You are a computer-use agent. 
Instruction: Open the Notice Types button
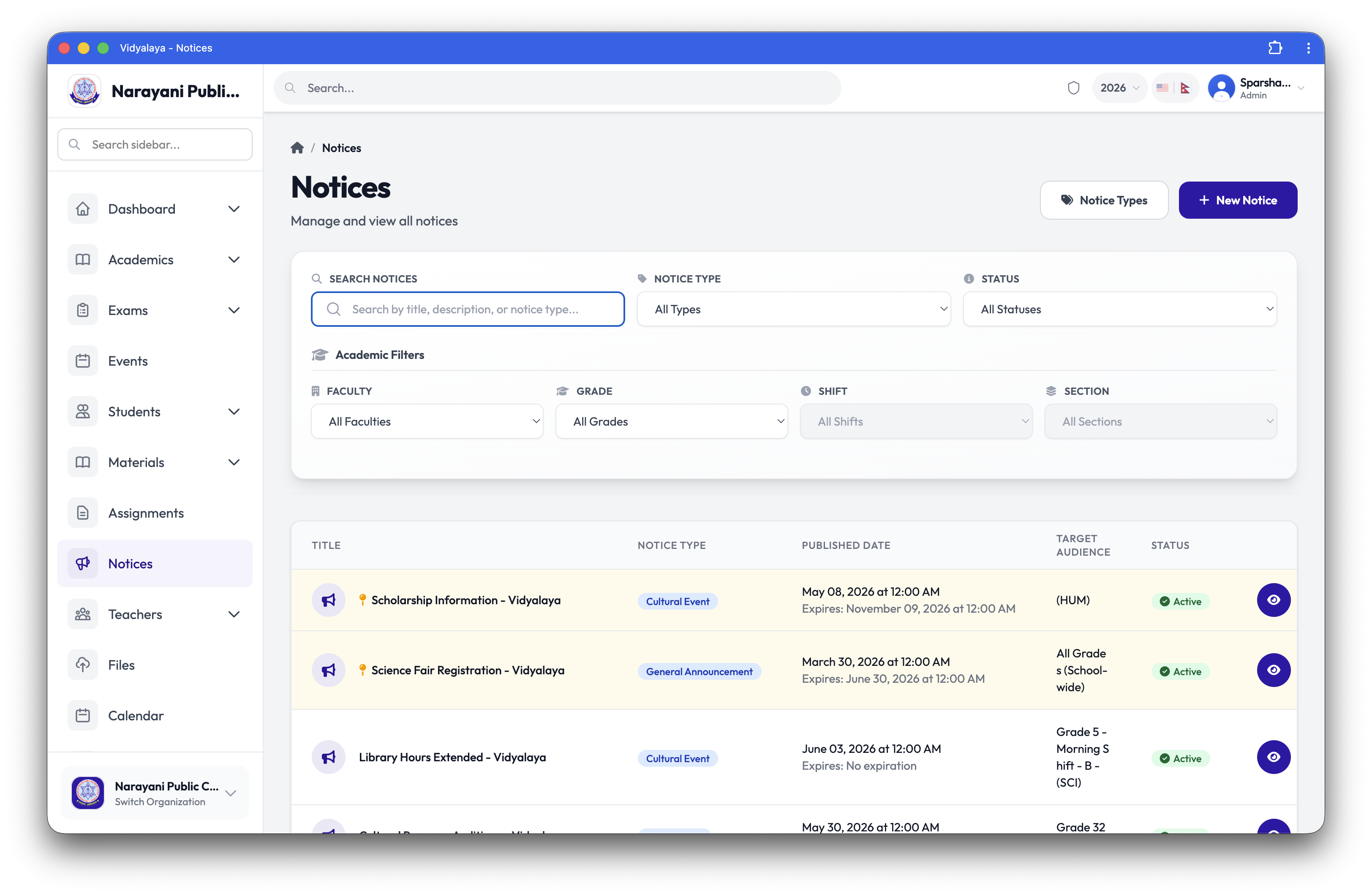pyautogui.click(x=1104, y=200)
